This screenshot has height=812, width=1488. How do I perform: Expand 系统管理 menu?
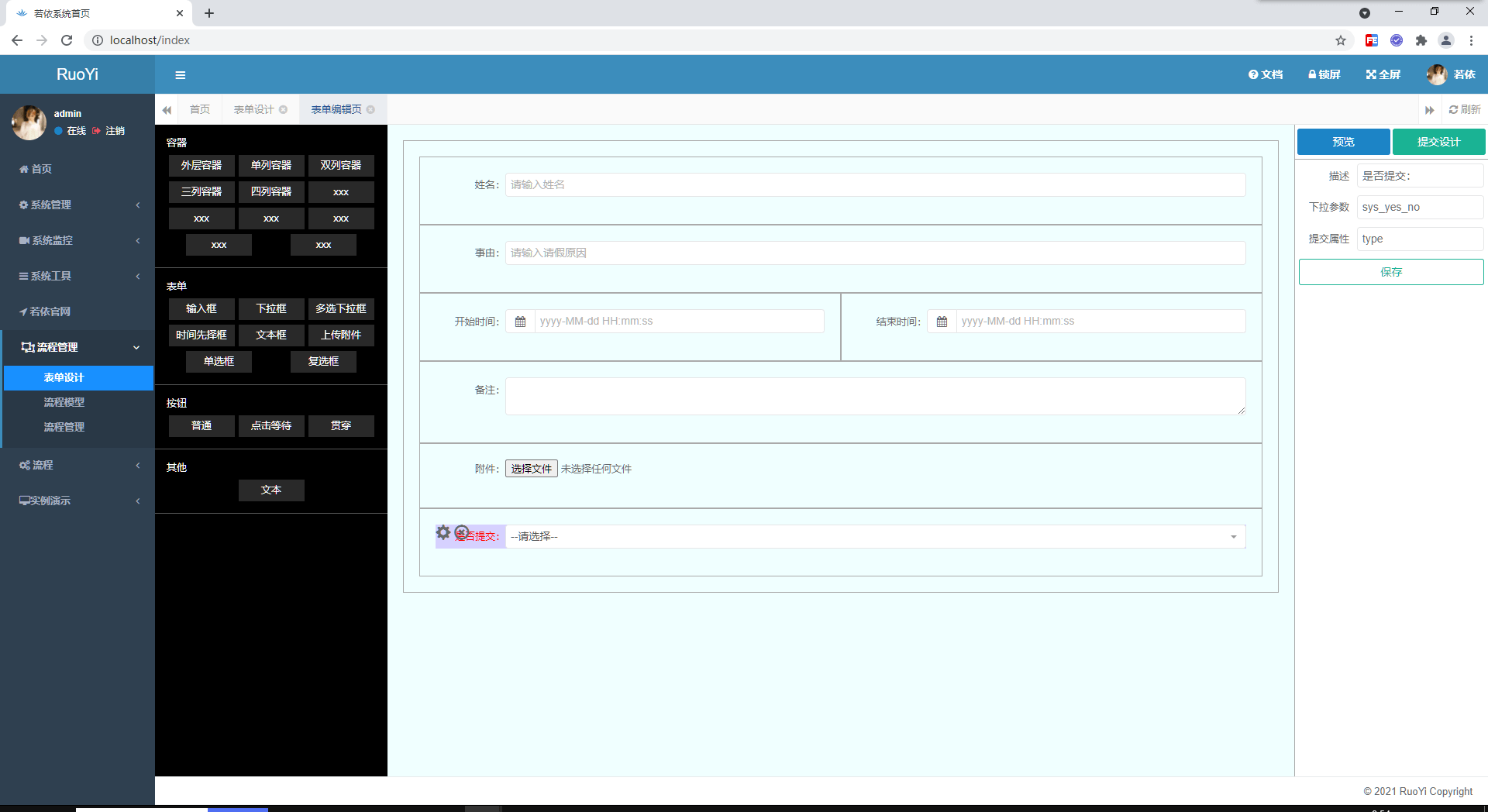(x=77, y=205)
